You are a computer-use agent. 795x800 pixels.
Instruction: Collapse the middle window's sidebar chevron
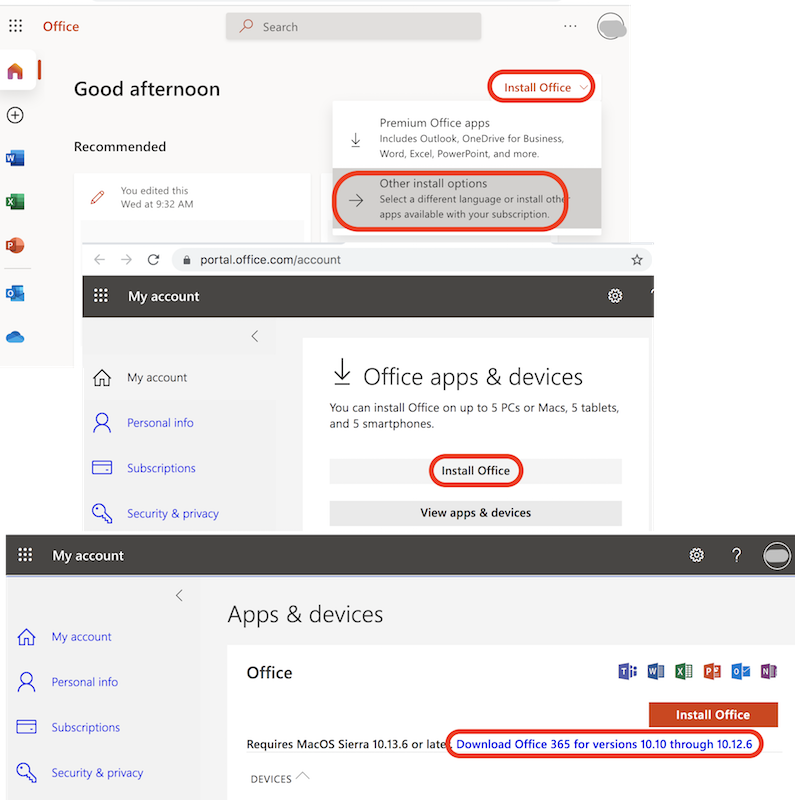[255, 336]
